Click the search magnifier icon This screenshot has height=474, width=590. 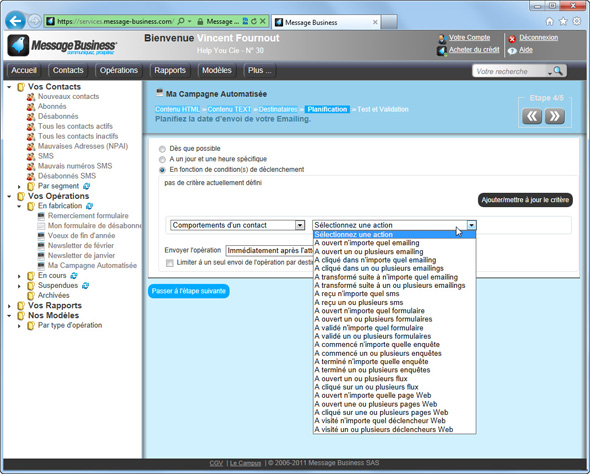558,71
